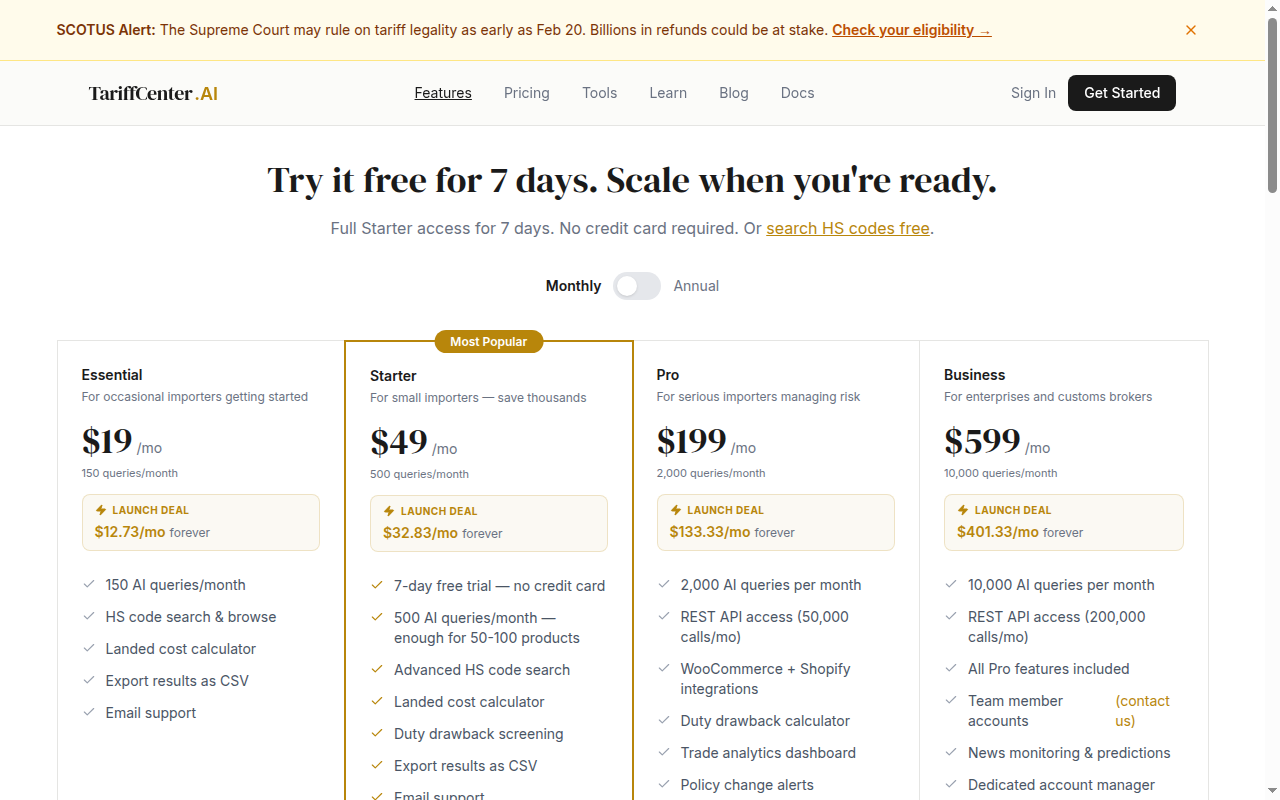The width and height of the screenshot is (1280, 800).
Task: Open the Docs section
Action: click(797, 92)
